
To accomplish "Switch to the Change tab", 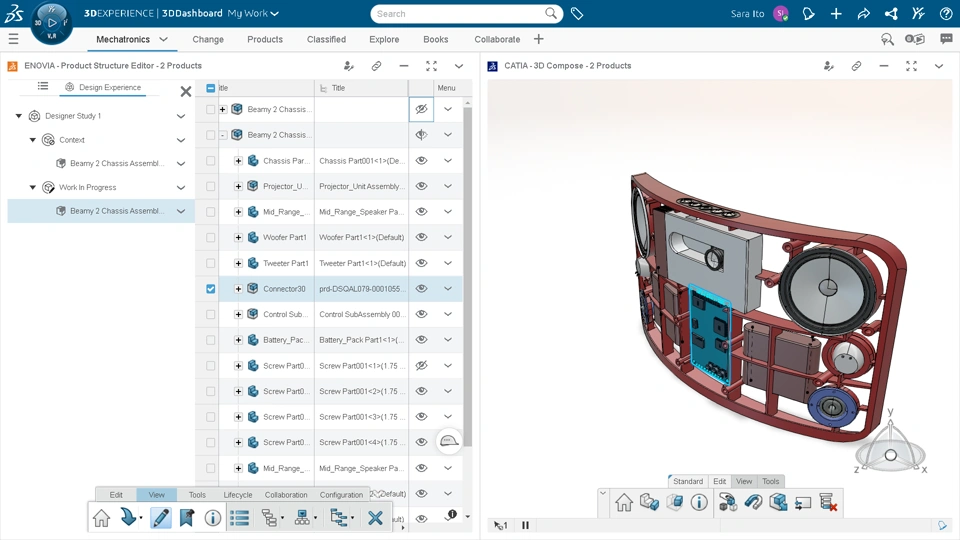I will pyautogui.click(x=208, y=39).
